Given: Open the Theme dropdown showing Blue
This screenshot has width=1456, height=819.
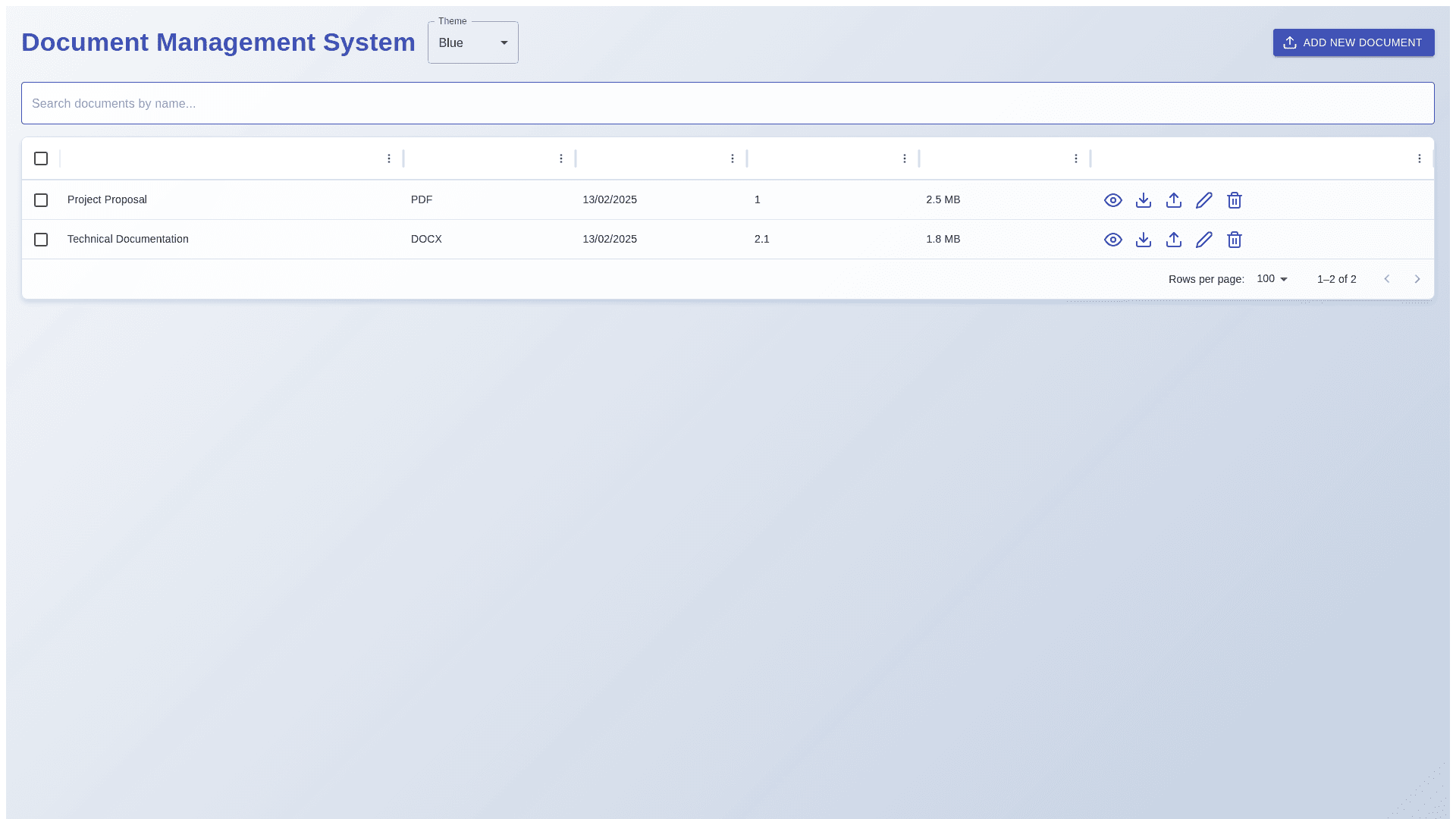Looking at the screenshot, I should (472, 43).
